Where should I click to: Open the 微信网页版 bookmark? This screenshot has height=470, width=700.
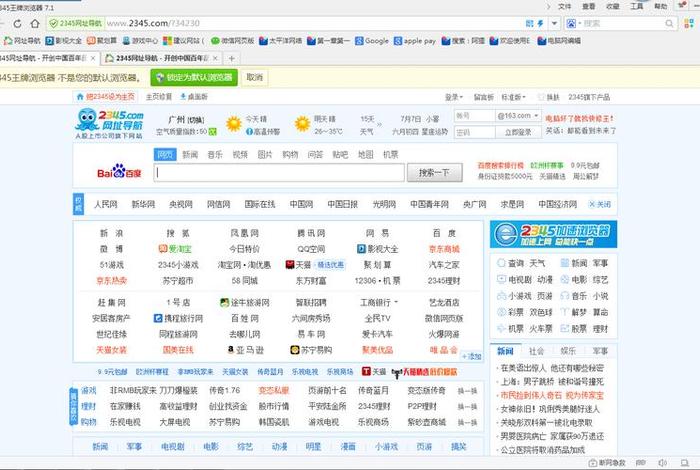tap(233, 41)
